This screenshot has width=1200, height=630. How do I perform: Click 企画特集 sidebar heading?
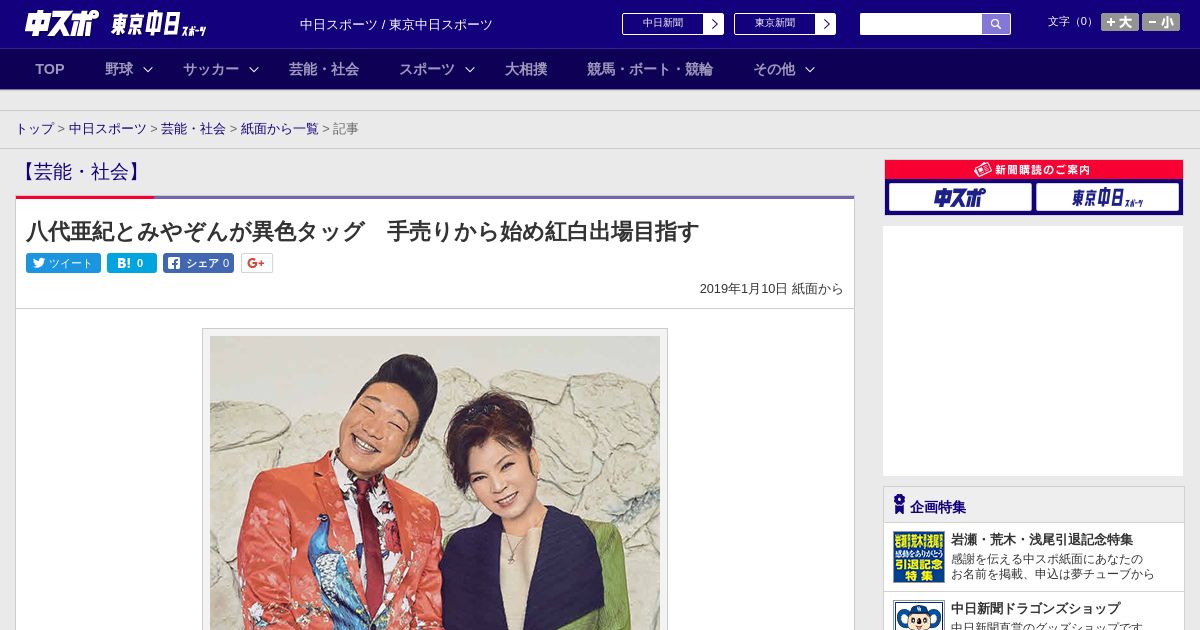[938, 507]
